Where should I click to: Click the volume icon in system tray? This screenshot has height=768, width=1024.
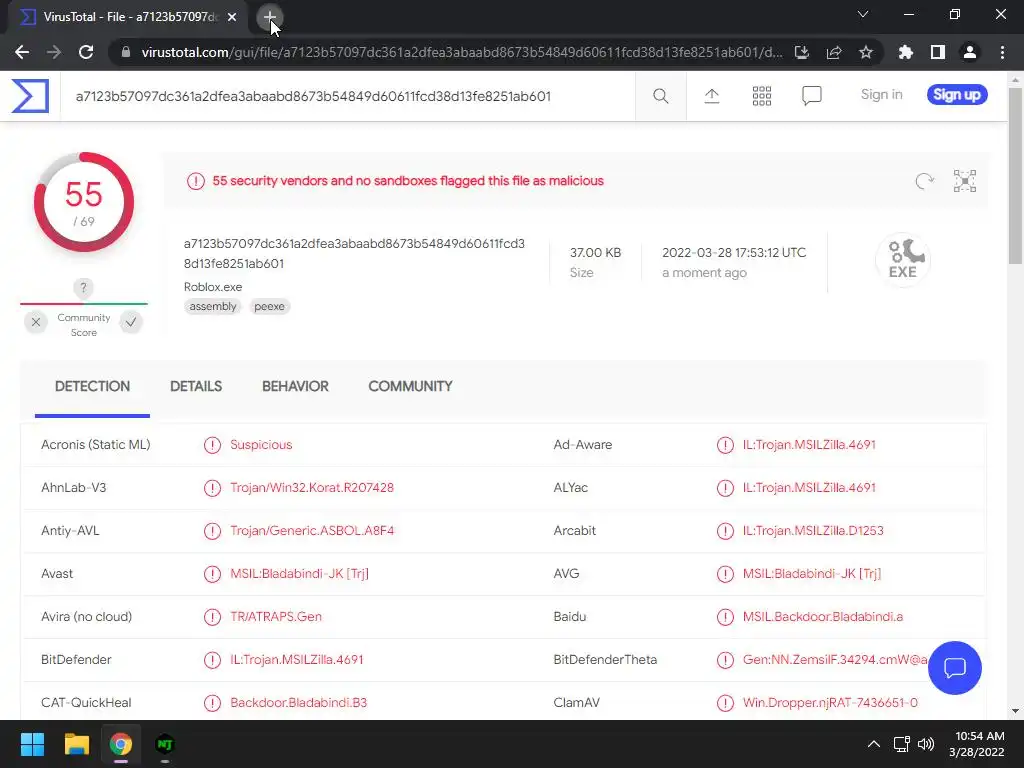[x=925, y=744]
